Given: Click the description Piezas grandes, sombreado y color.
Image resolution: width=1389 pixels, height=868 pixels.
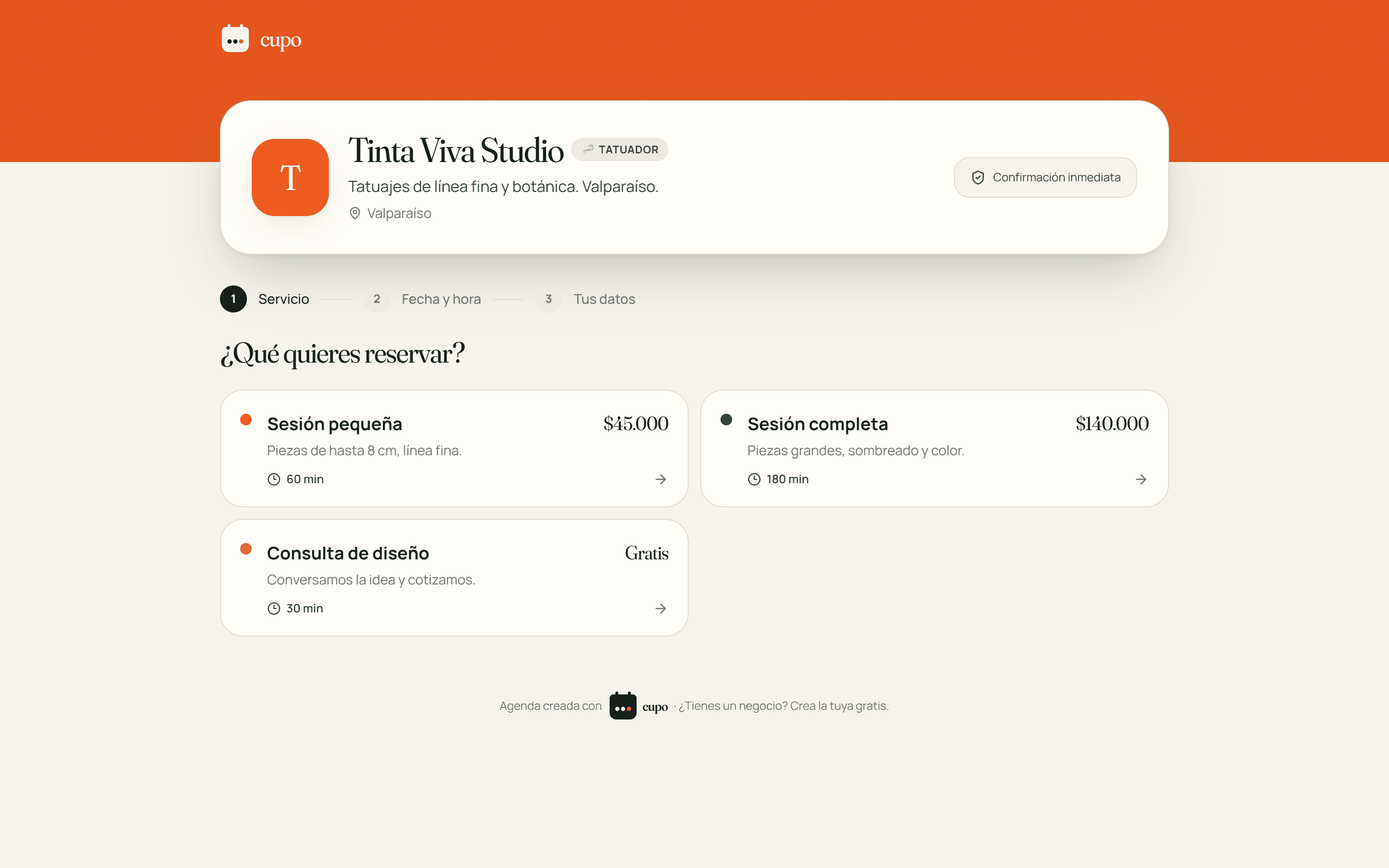Looking at the screenshot, I should [x=856, y=451].
